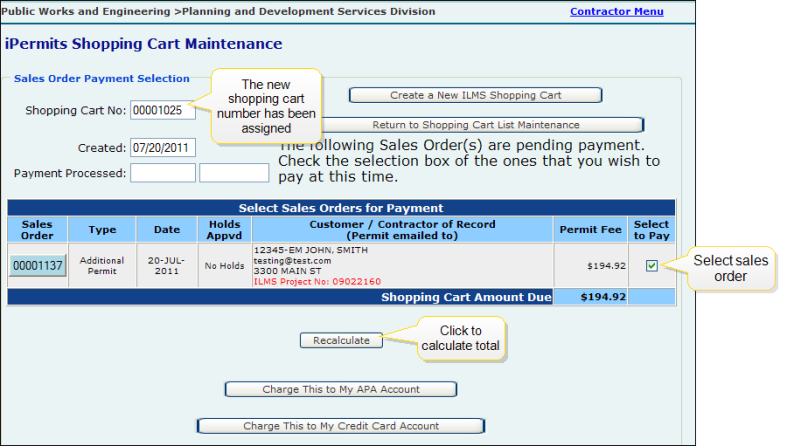Click the ILMS Project No red text
The width and height of the screenshot is (787, 446).
309,283
